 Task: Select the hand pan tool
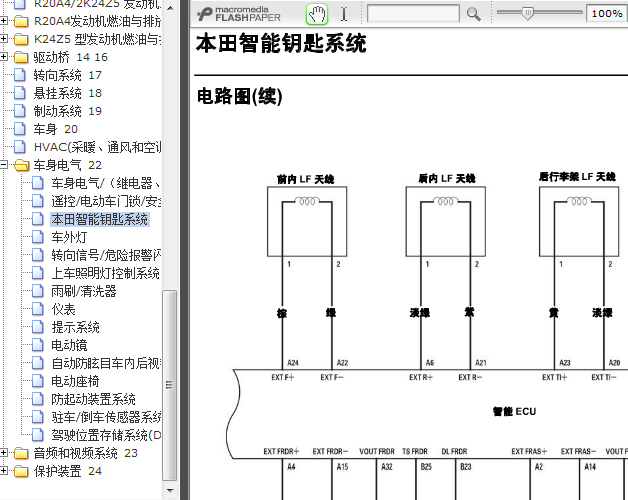[x=317, y=14]
